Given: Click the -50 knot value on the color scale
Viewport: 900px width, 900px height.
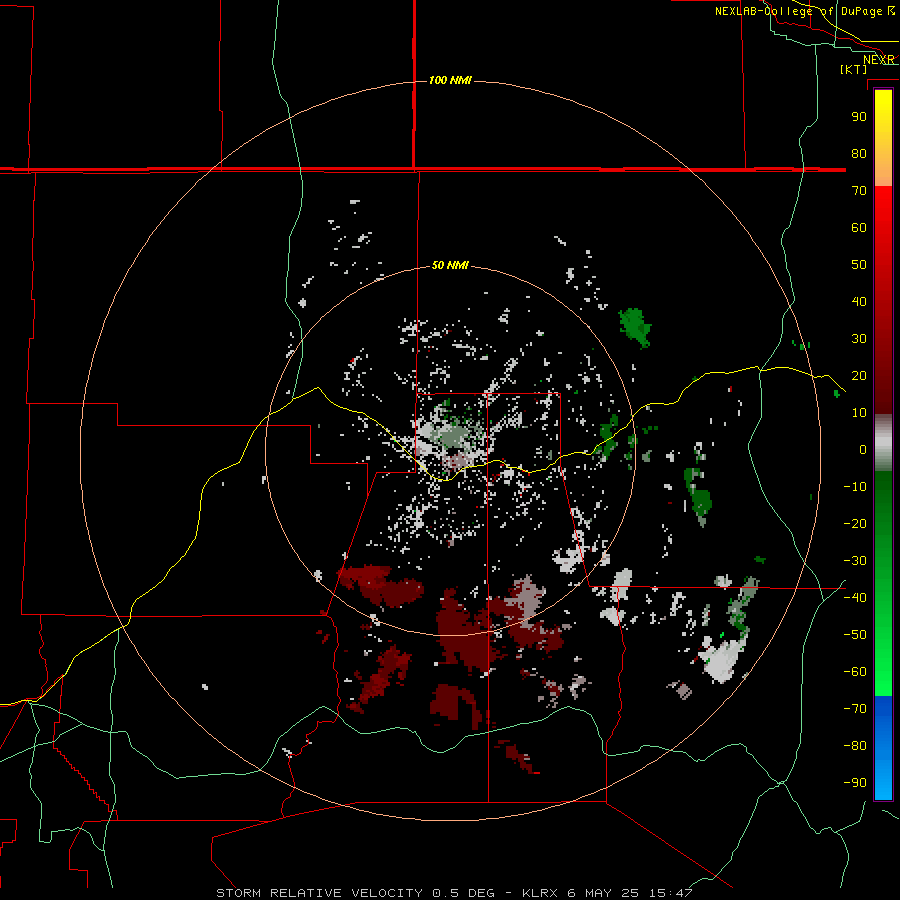Looking at the screenshot, I should click(x=855, y=634).
